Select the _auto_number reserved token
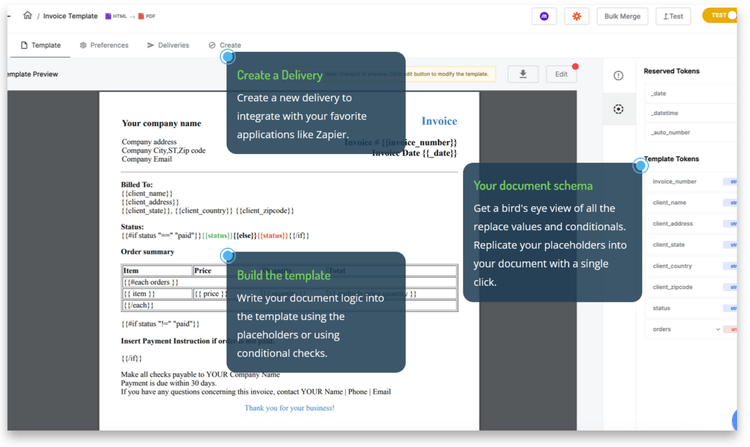The width and height of the screenshot is (750, 447). click(691, 132)
